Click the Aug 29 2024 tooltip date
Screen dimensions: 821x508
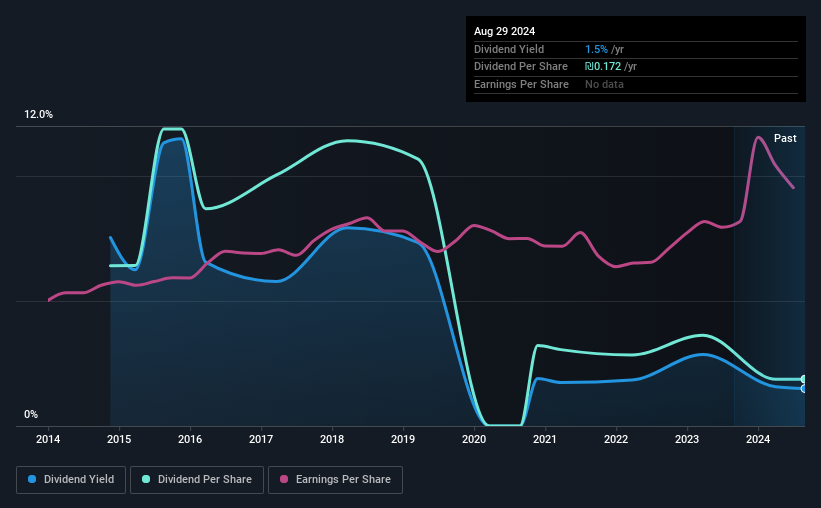pyautogui.click(x=504, y=31)
